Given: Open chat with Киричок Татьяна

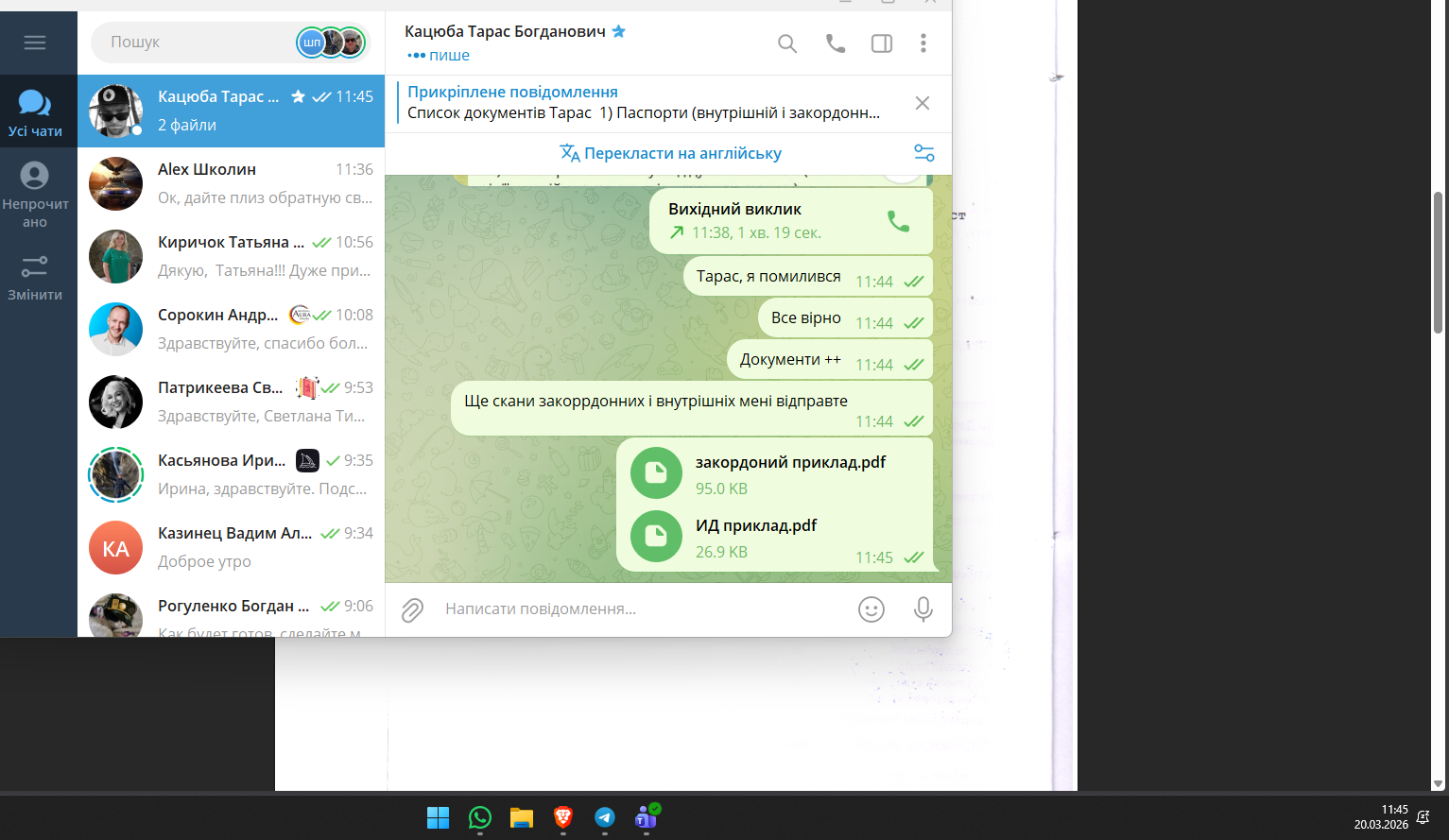Looking at the screenshot, I should pyautogui.click(x=232, y=256).
